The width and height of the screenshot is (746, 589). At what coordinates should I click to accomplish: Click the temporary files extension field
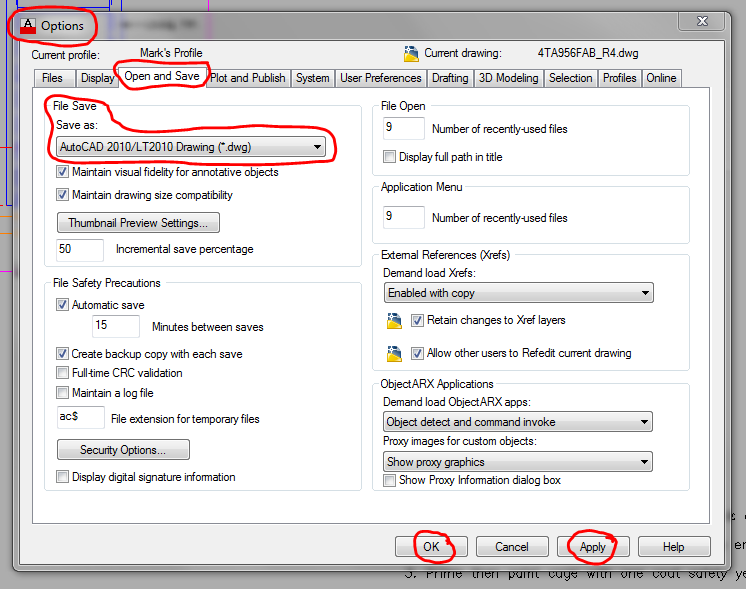click(80, 417)
